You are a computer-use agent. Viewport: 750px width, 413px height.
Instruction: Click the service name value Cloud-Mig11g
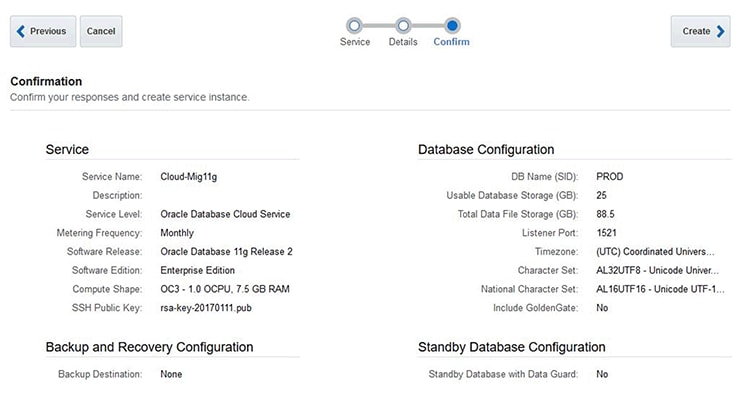(189, 176)
